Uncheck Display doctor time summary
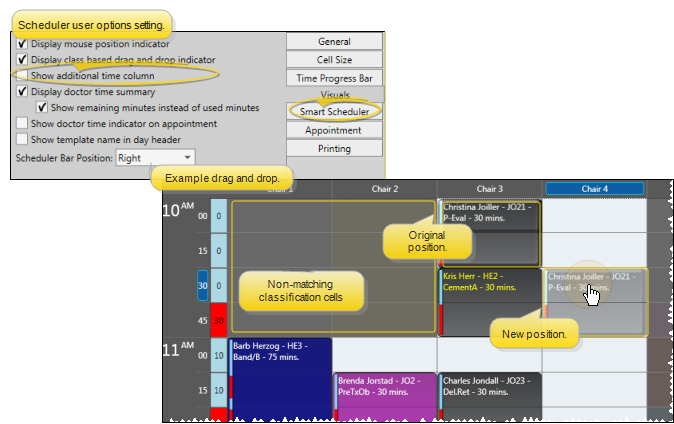 [22, 92]
